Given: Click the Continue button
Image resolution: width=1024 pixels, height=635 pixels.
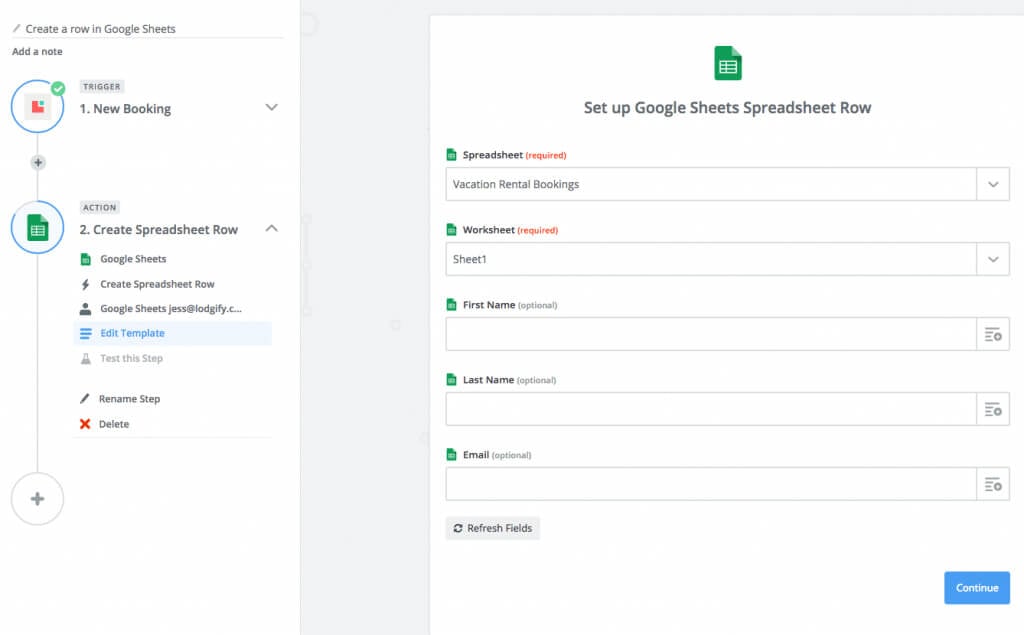Looking at the screenshot, I should click(x=976, y=588).
